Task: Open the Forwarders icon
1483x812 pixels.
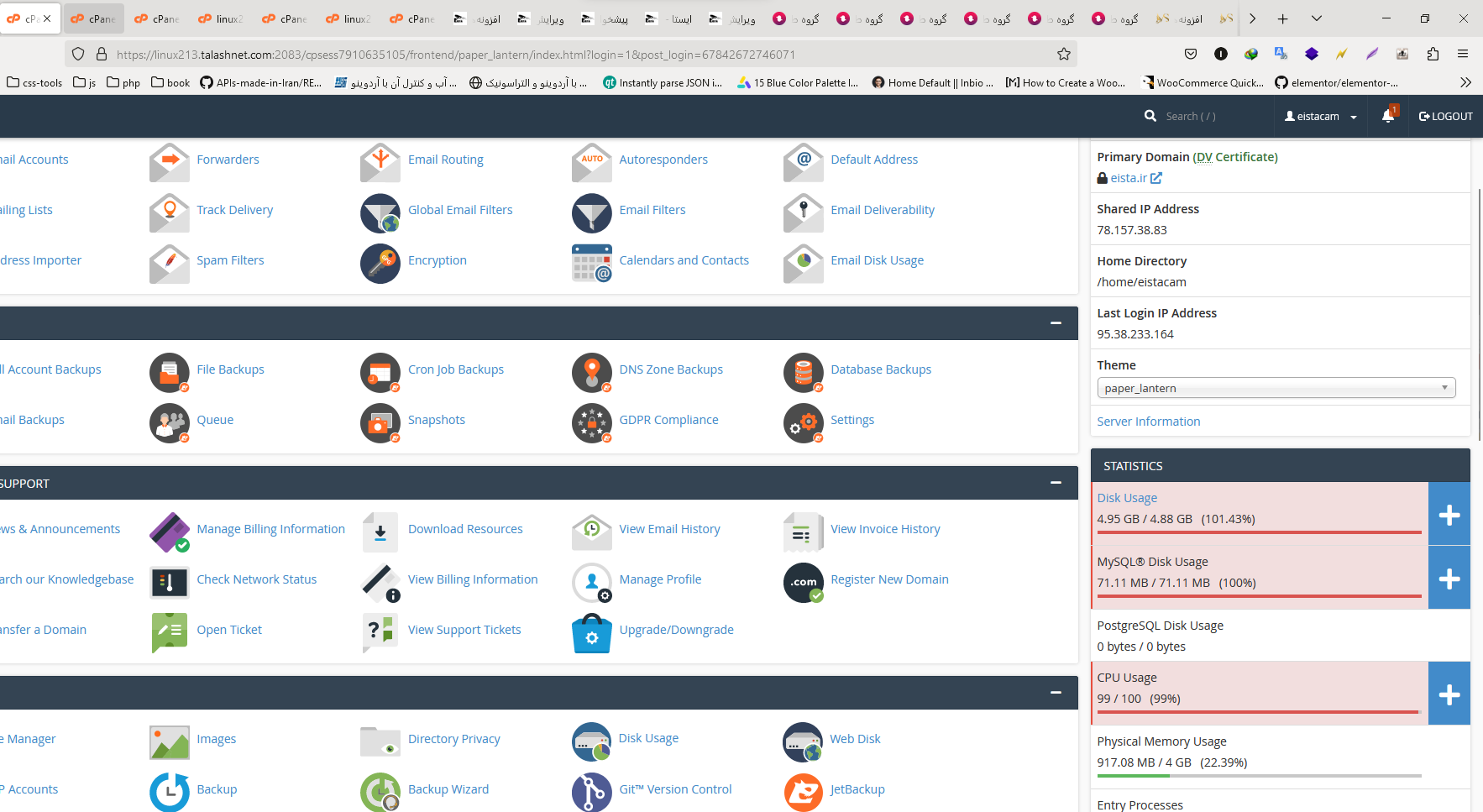Action: 170,161
